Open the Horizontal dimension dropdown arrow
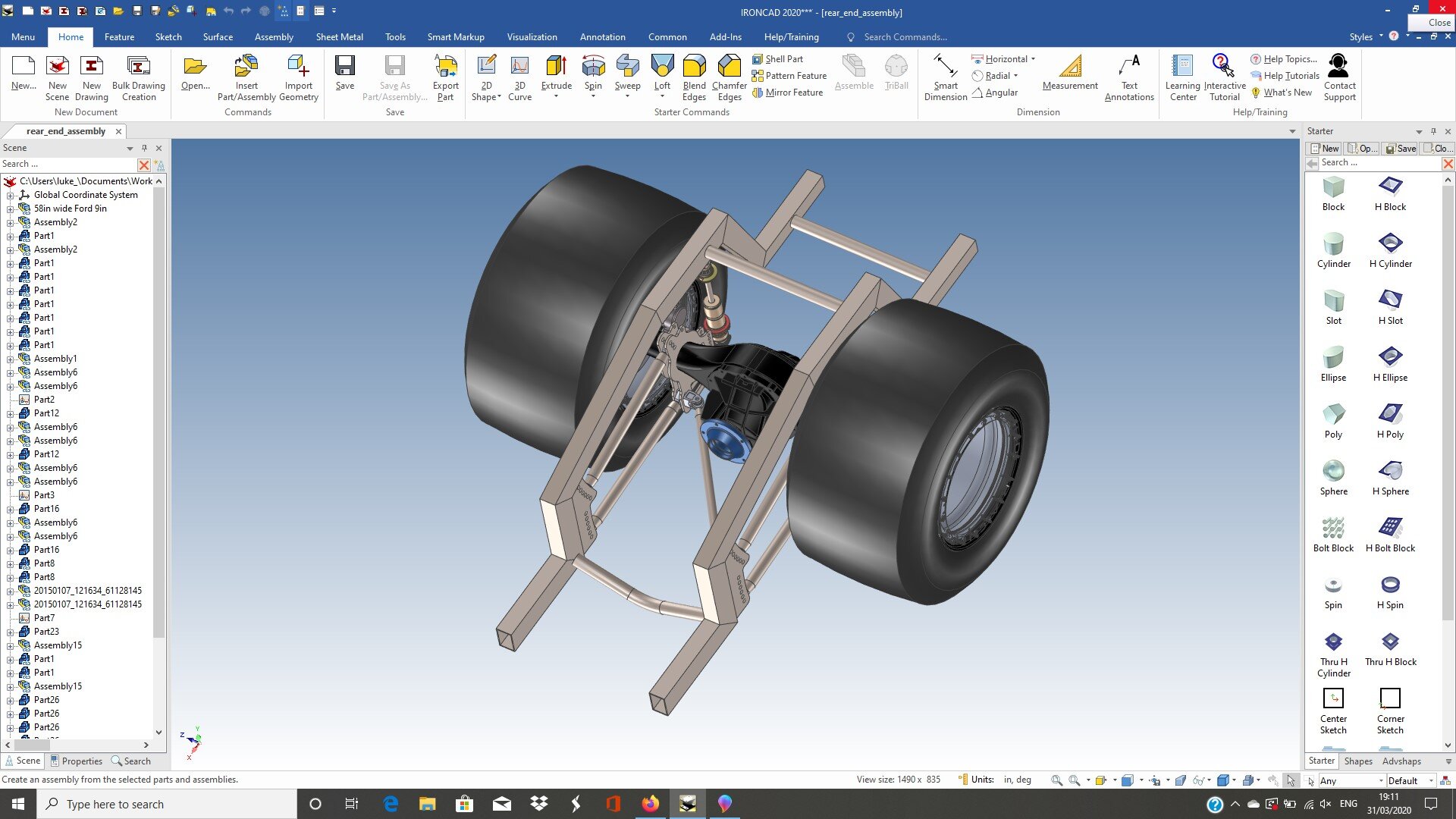The width and height of the screenshot is (1456, 819). (x=1033, y=58)
